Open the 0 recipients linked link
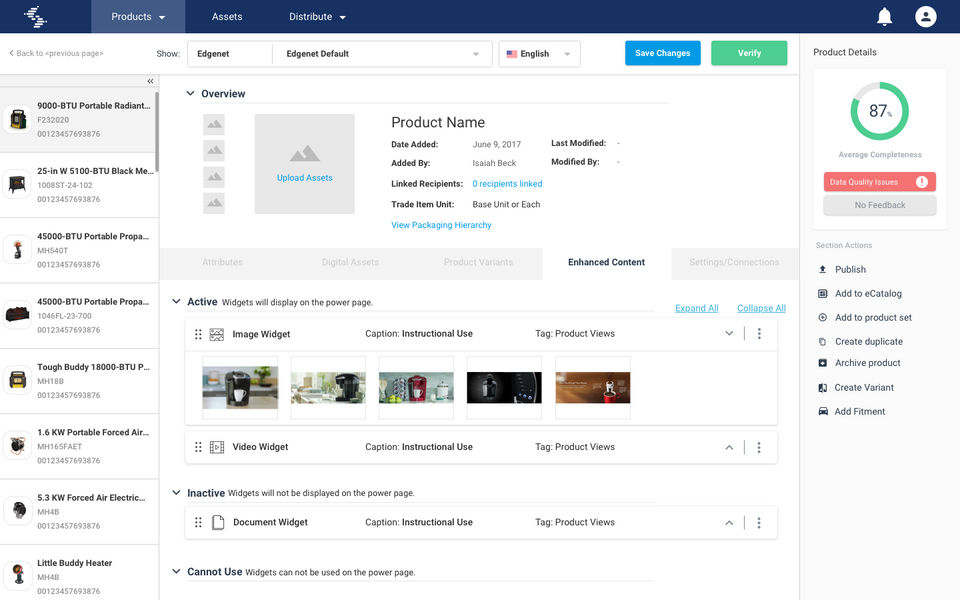The height and width of the screenshot is (600, 960). (507, 184)
